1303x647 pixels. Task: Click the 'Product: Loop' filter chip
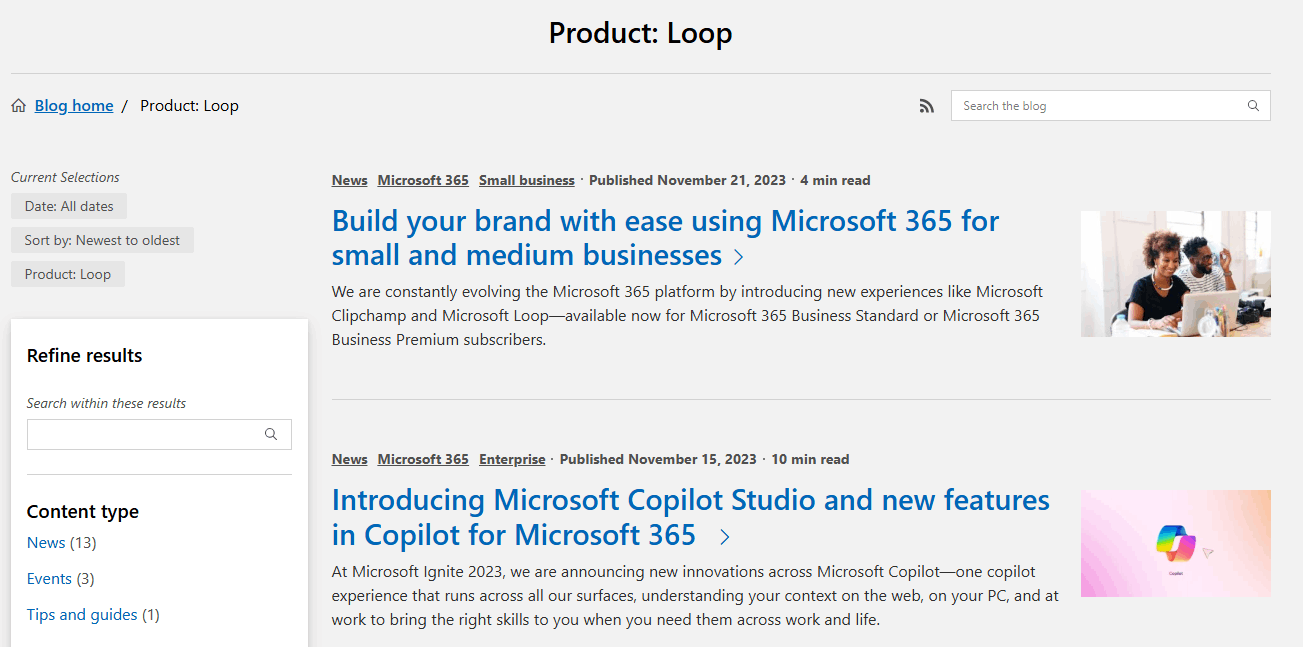[x=67, y=273]
